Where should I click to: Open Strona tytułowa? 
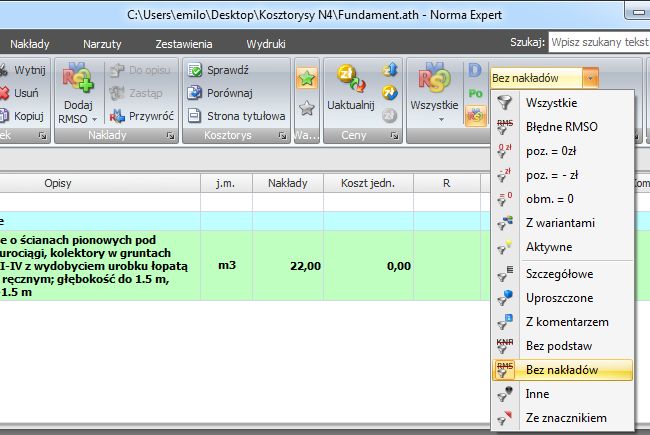[236, 116]
